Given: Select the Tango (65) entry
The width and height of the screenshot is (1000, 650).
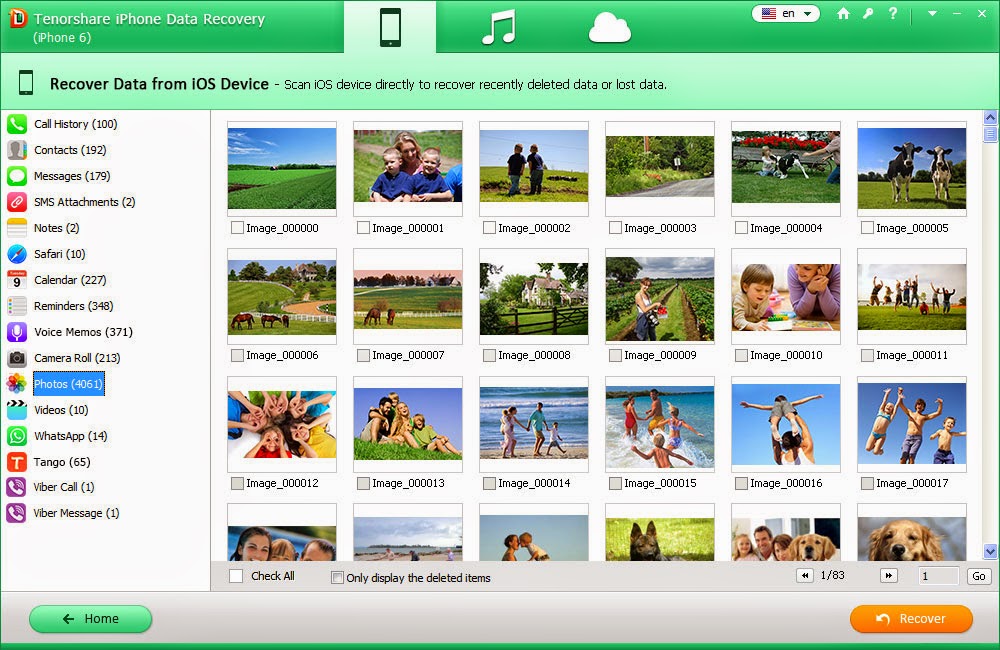Looking at the screenshot, I should [x=62, y=462].
